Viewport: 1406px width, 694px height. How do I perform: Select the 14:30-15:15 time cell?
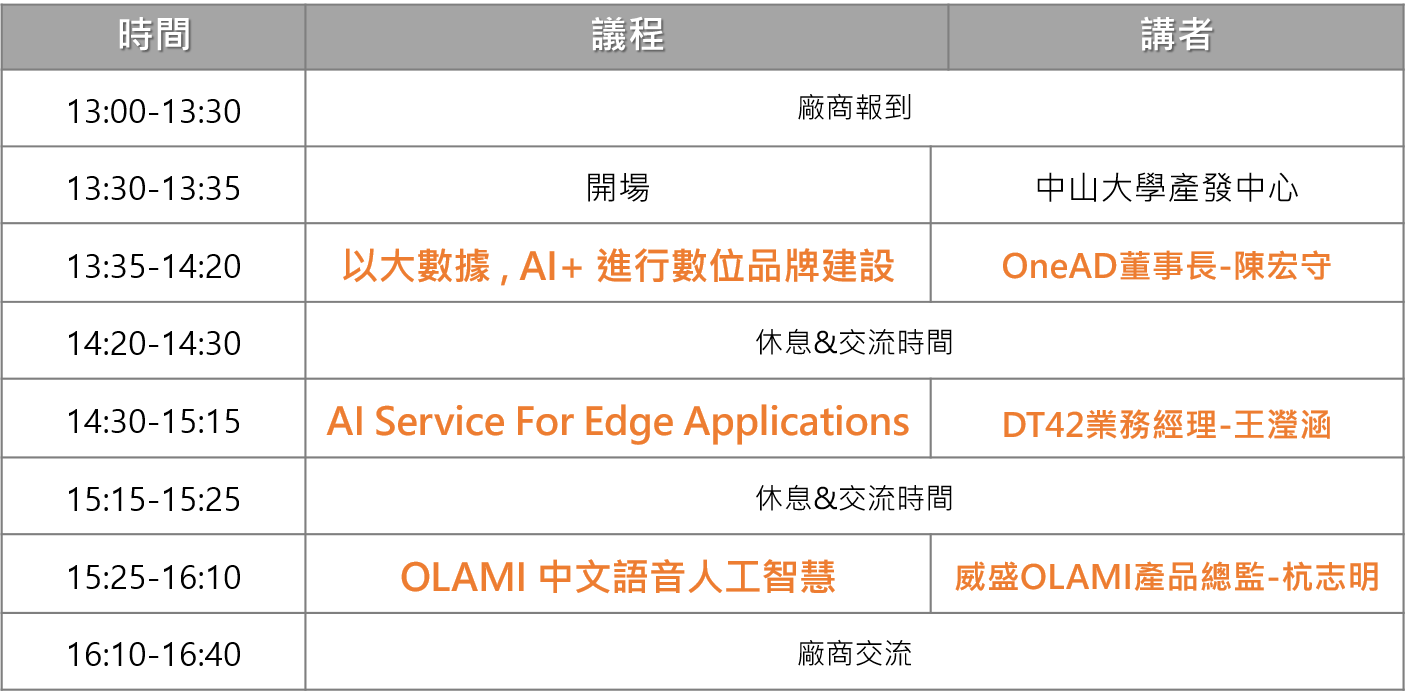tap(154, 421)
